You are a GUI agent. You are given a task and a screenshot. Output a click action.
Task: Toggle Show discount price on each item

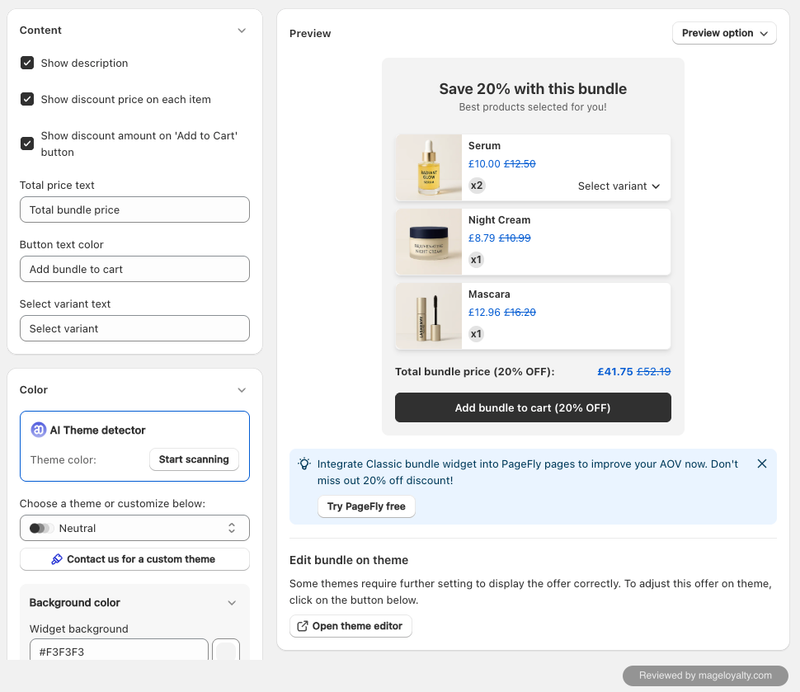(27, 99)
